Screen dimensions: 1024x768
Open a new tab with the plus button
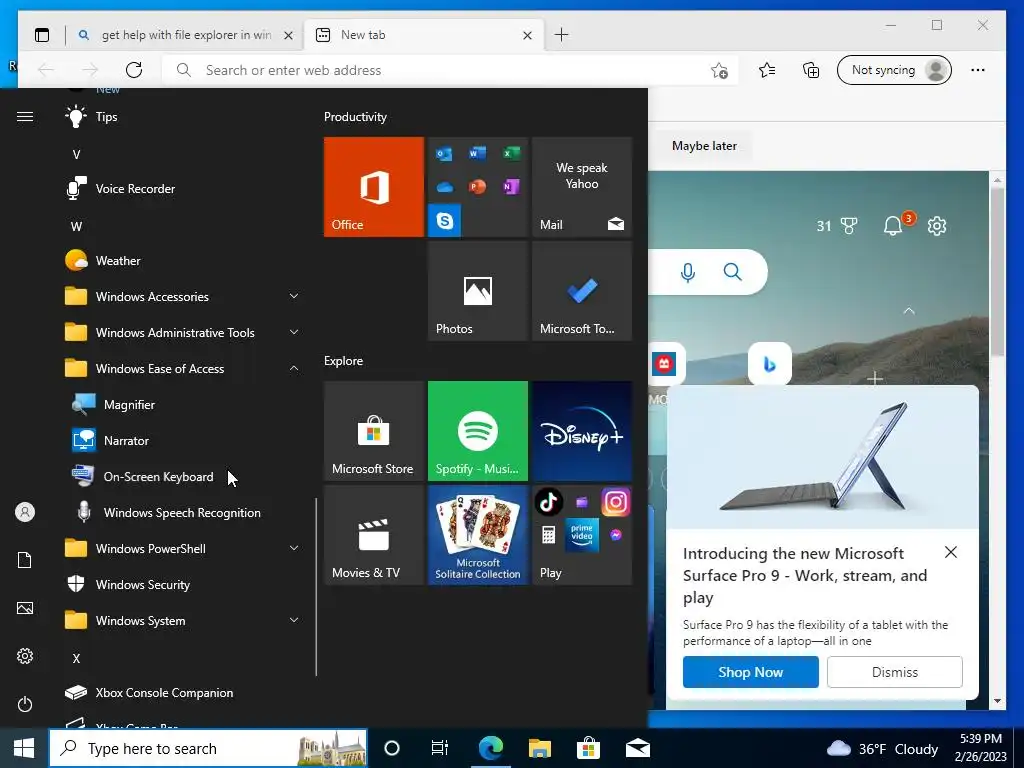[x=562, y=35]
